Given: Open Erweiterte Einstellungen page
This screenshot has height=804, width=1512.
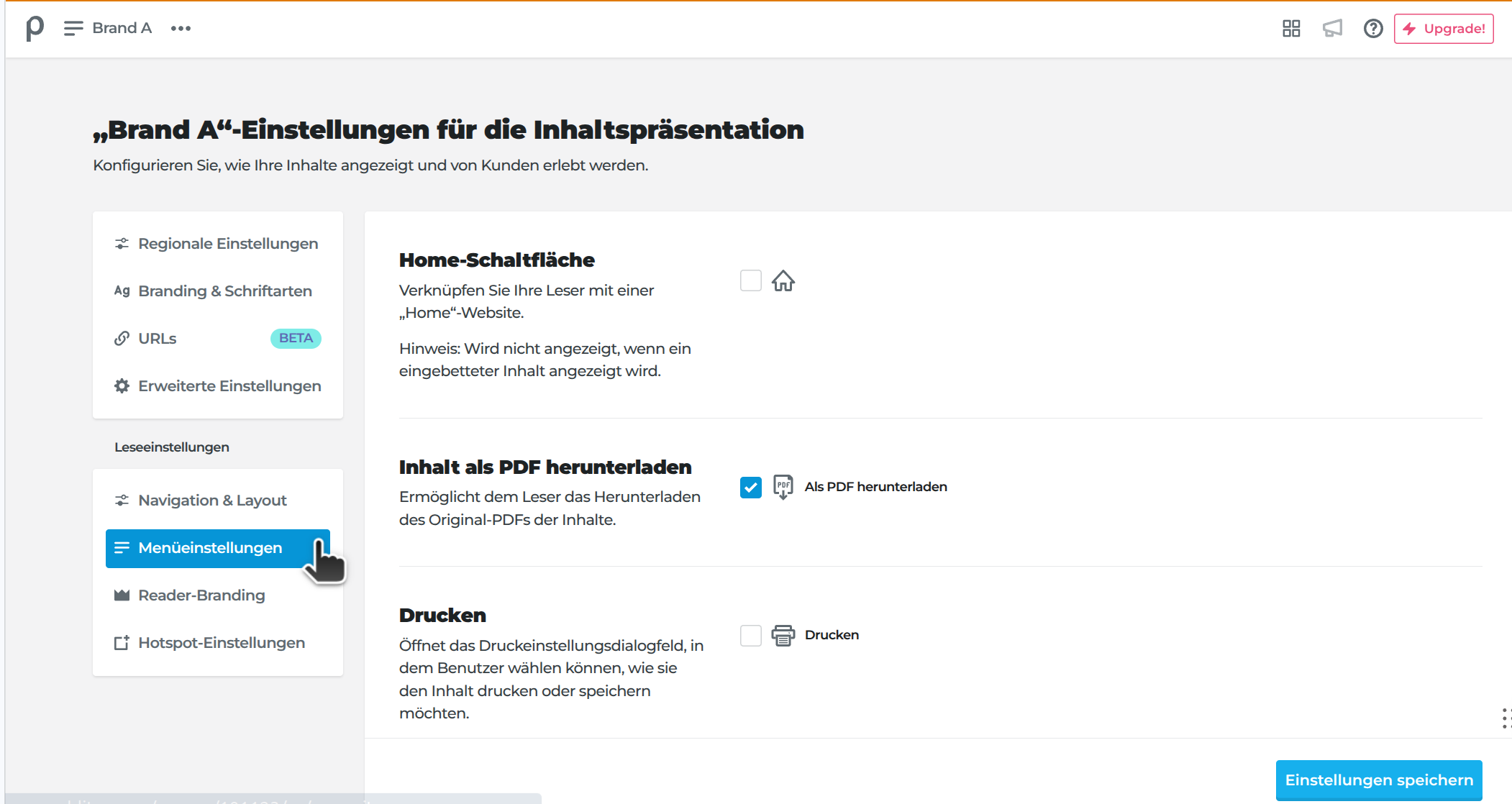Looking at the screenshot, I should pyautogui.click(x=229, y=386).
